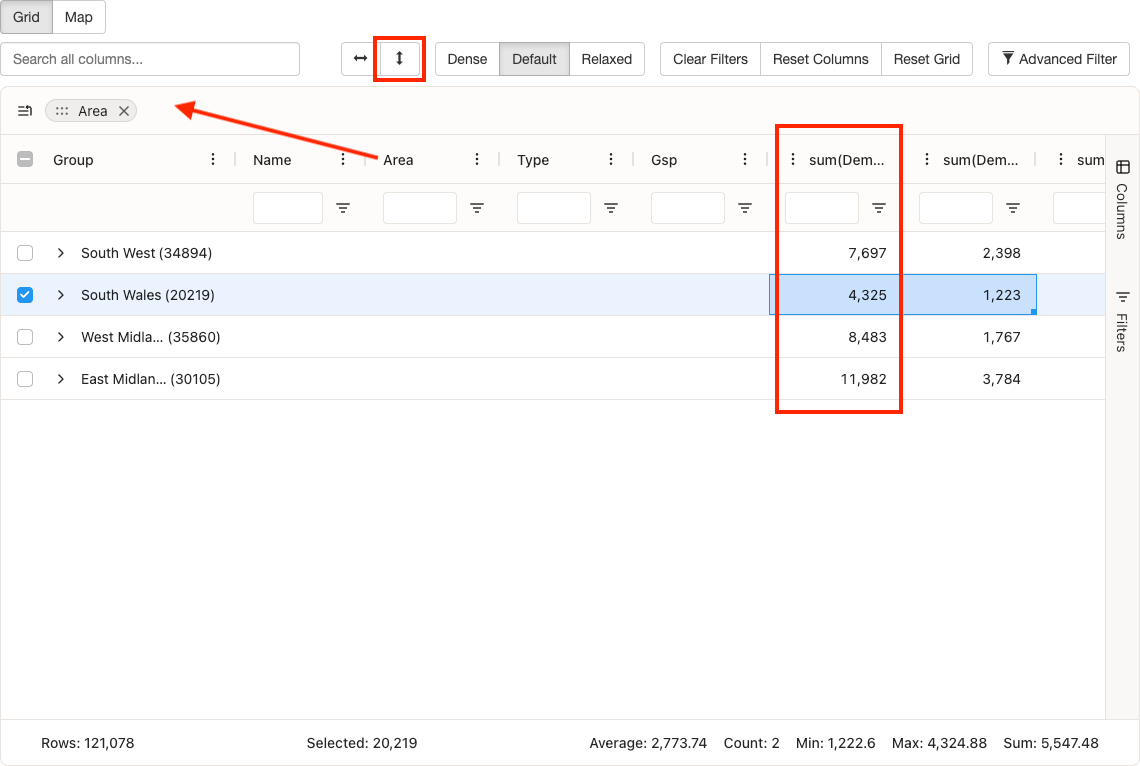Image resolution: width=1140 pixels, height=766 pixels.
Task: Click the Clear Filters button
Action: 709,58
